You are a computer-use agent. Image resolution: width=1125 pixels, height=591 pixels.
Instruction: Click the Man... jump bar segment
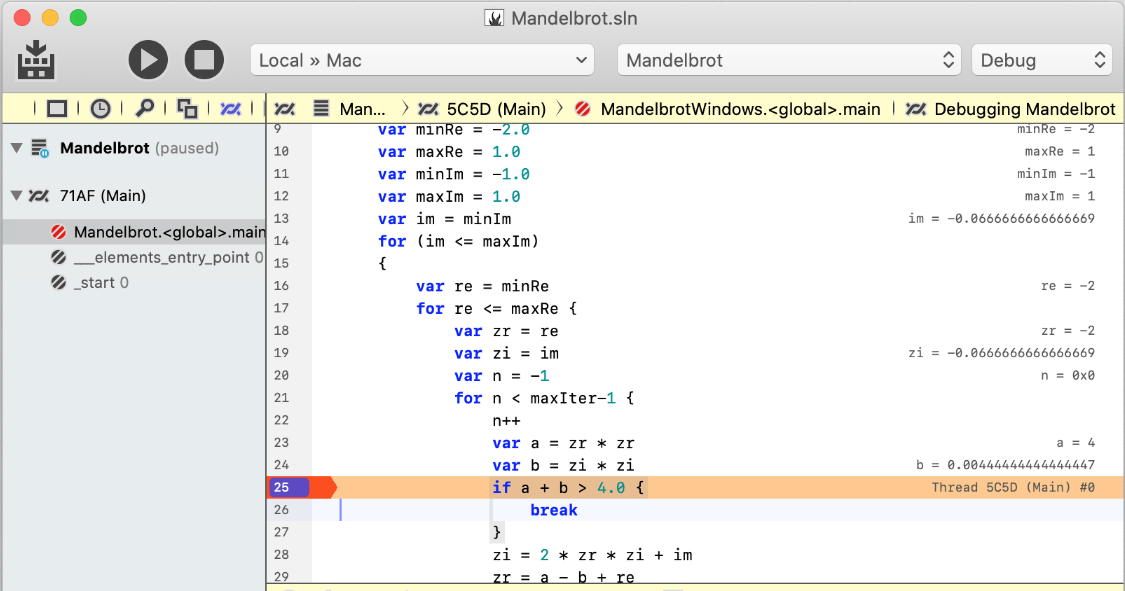pyautogui.click(x=362, y=109)
